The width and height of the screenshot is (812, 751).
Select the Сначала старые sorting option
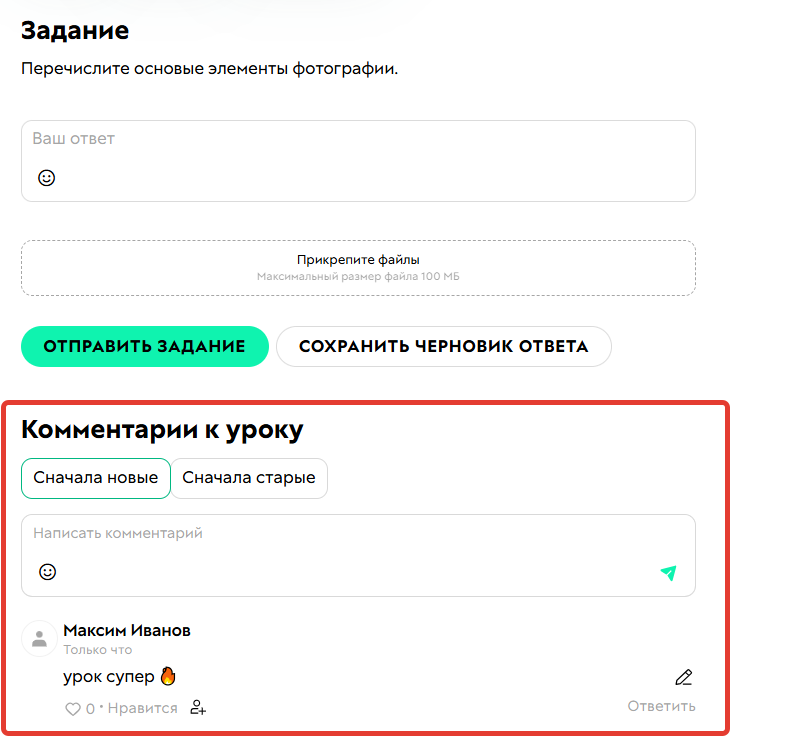point(251,478)
